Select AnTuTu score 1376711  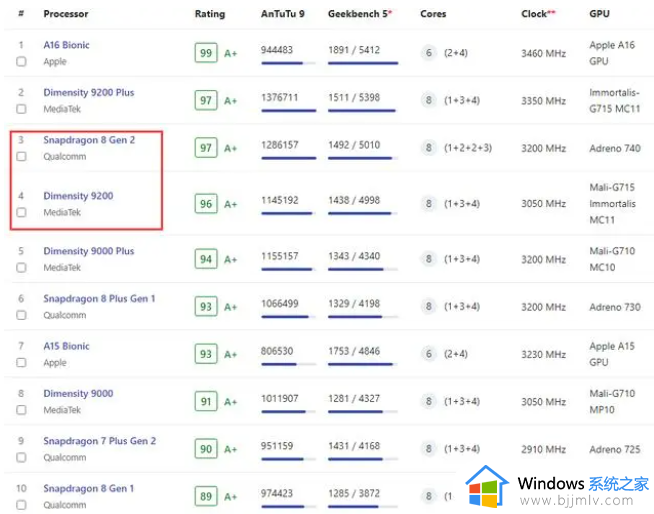(280, 98)
